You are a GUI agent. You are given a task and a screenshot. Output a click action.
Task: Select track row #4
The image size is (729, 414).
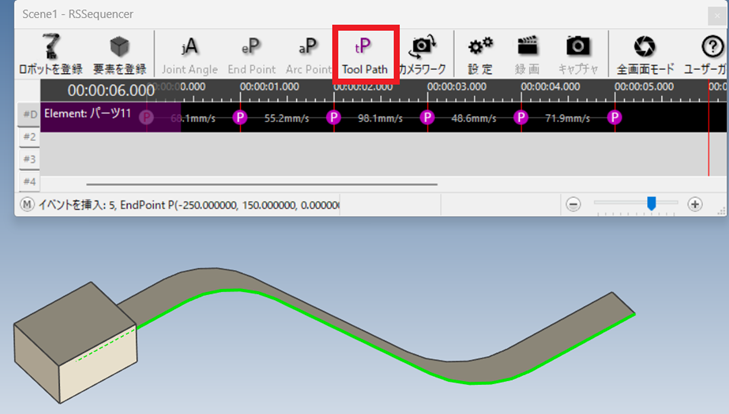(x=29, y=181)
